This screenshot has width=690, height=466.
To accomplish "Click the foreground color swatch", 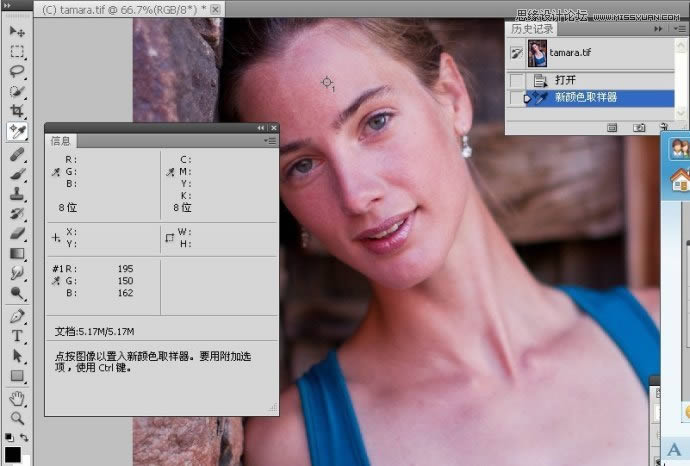I will tap(12, 455).
